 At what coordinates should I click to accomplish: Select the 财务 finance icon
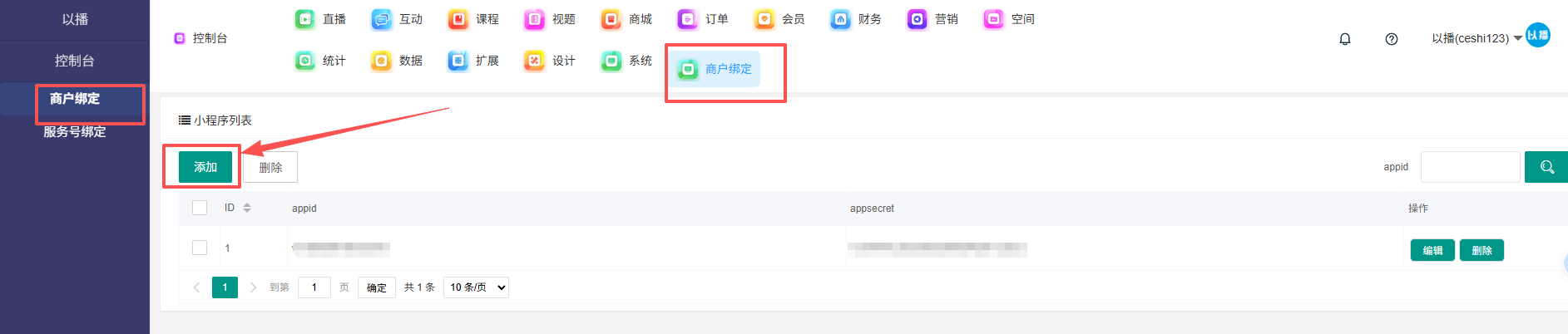[841, 19]
